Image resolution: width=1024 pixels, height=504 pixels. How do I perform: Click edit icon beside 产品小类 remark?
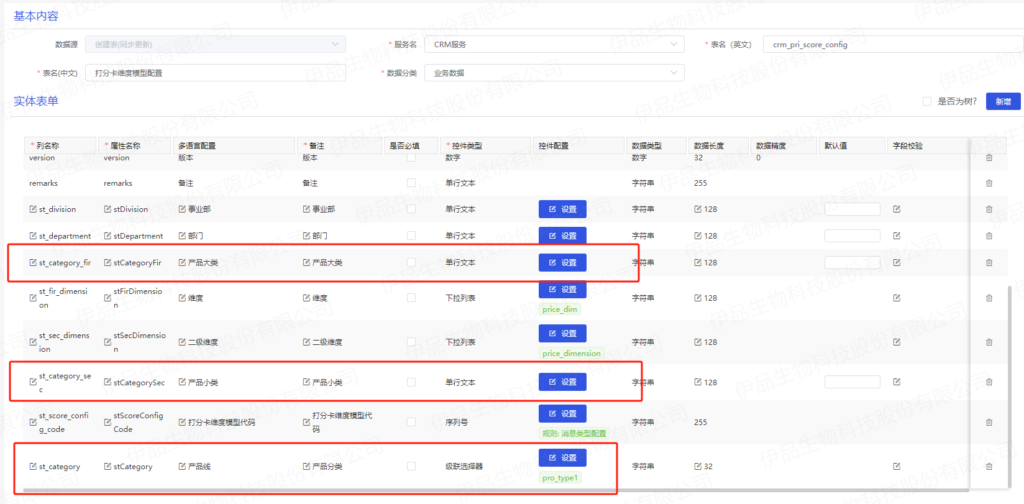tap(306, 382)
